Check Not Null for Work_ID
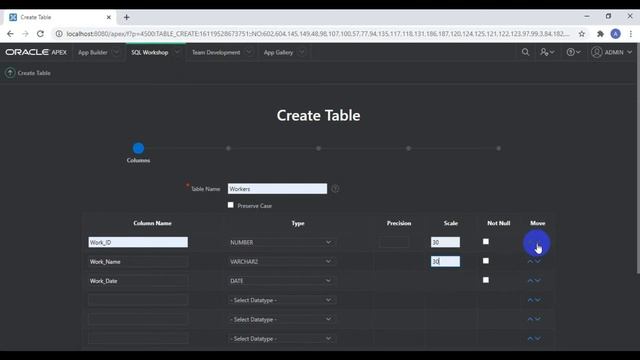This screenshot has width=640, height=360. click(486, 242)
